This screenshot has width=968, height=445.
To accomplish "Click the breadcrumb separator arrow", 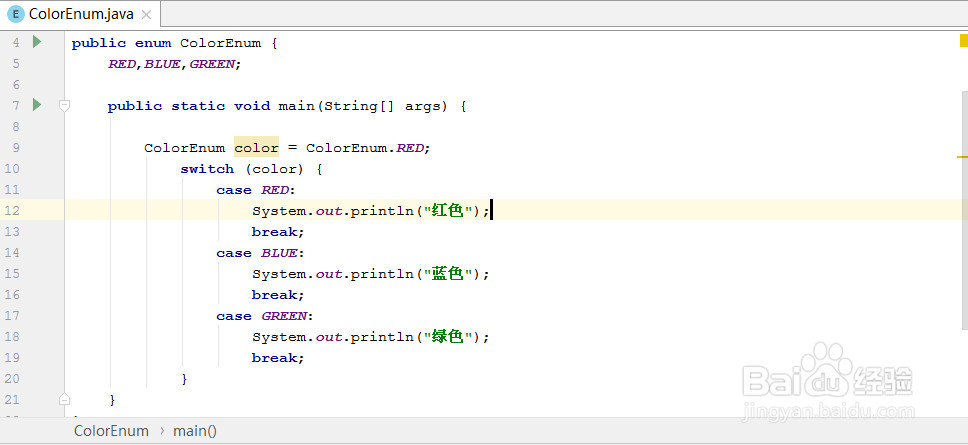I will pos(160,431).
